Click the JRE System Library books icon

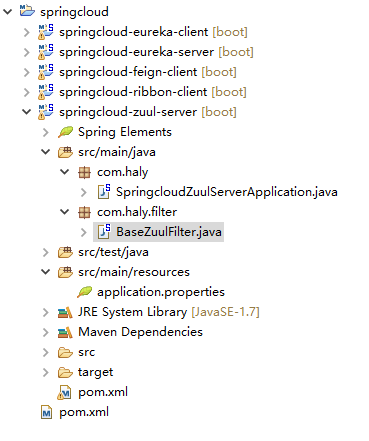pyautogui.click(x=65, y=313)
